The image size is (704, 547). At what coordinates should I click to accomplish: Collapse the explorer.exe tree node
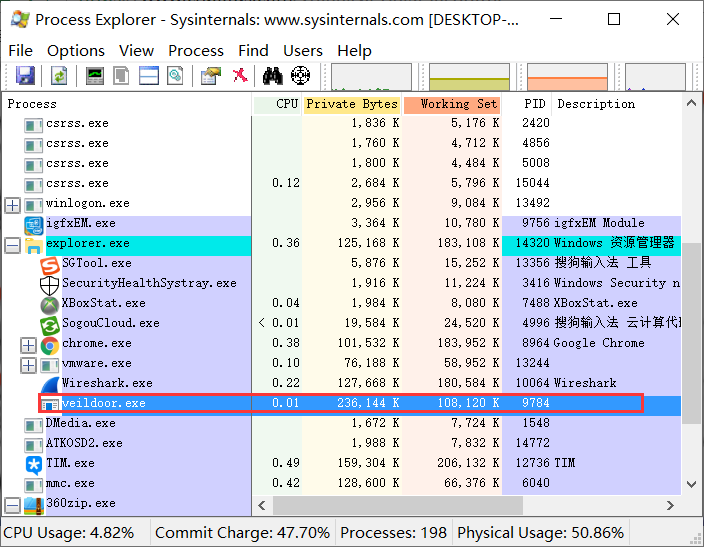click(x=13, y=245)
